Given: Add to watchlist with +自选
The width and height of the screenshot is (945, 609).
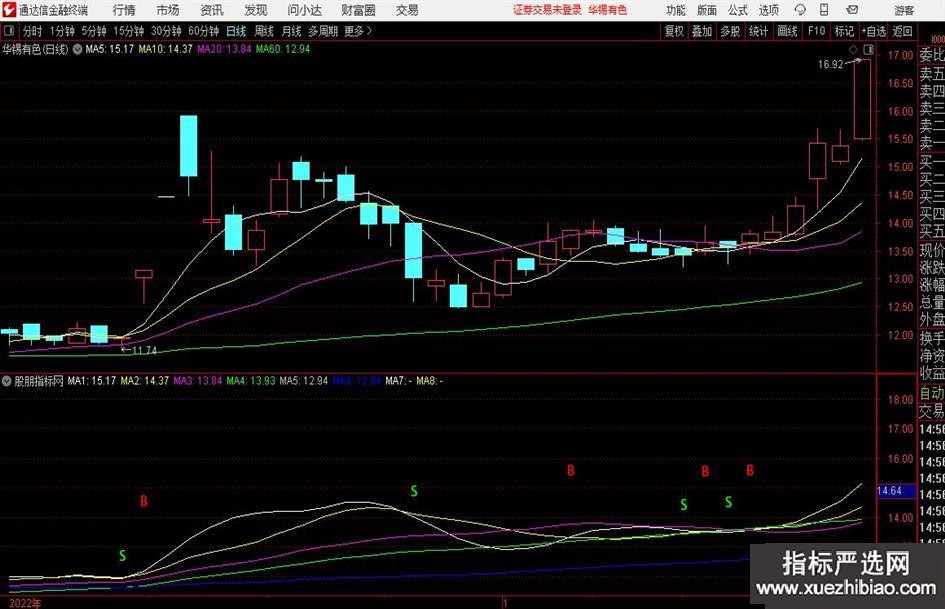Looking at the screenshot, I should pos(874,31).
